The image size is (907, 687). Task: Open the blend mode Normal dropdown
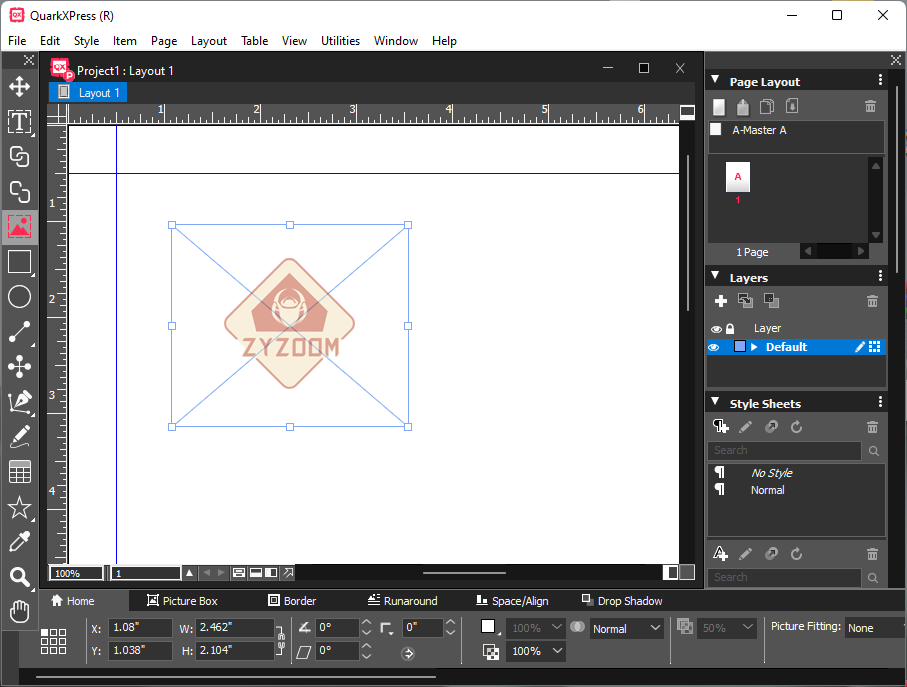pos(626,629)
